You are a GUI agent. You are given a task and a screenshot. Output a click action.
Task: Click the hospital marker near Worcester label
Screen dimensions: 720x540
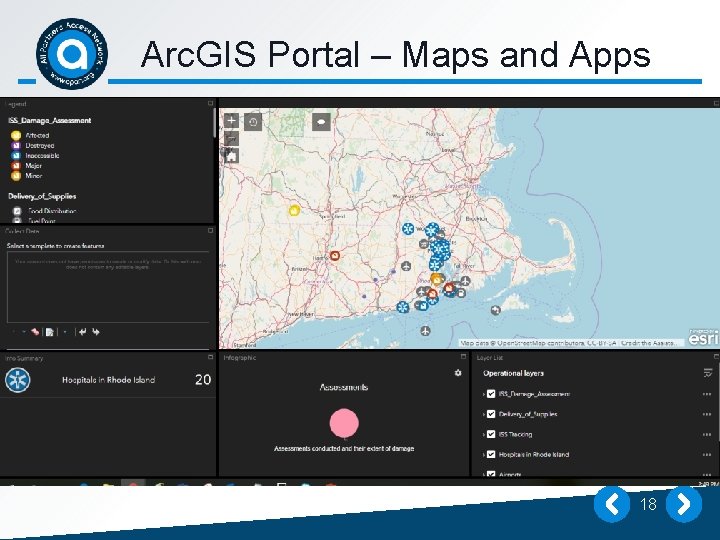coord(408,228)
